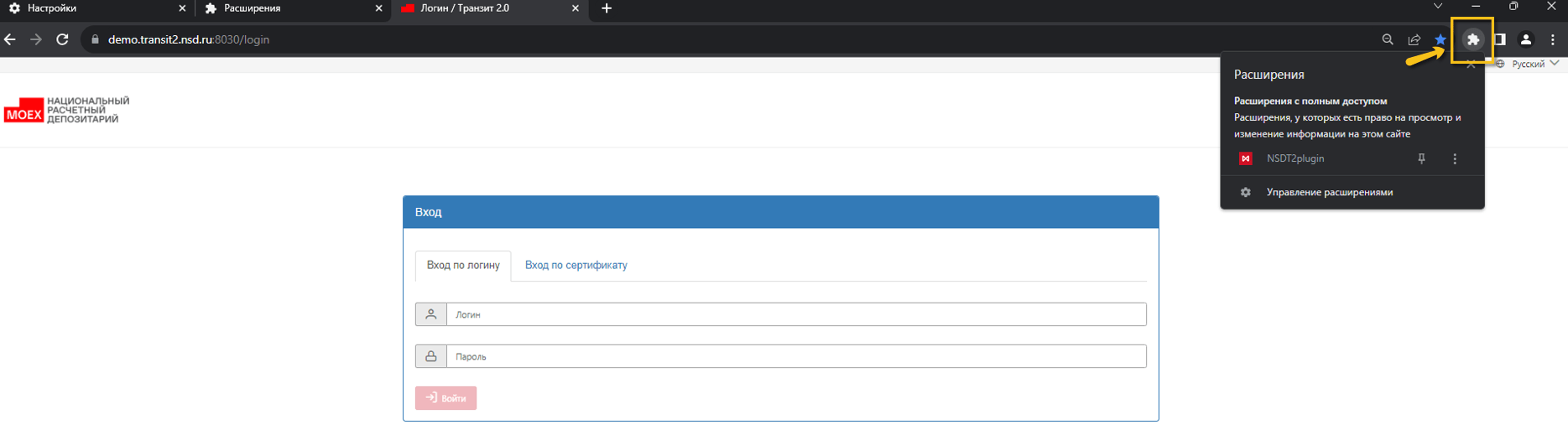
Task: Click the Вход panel header
Action: coord(781,212)
